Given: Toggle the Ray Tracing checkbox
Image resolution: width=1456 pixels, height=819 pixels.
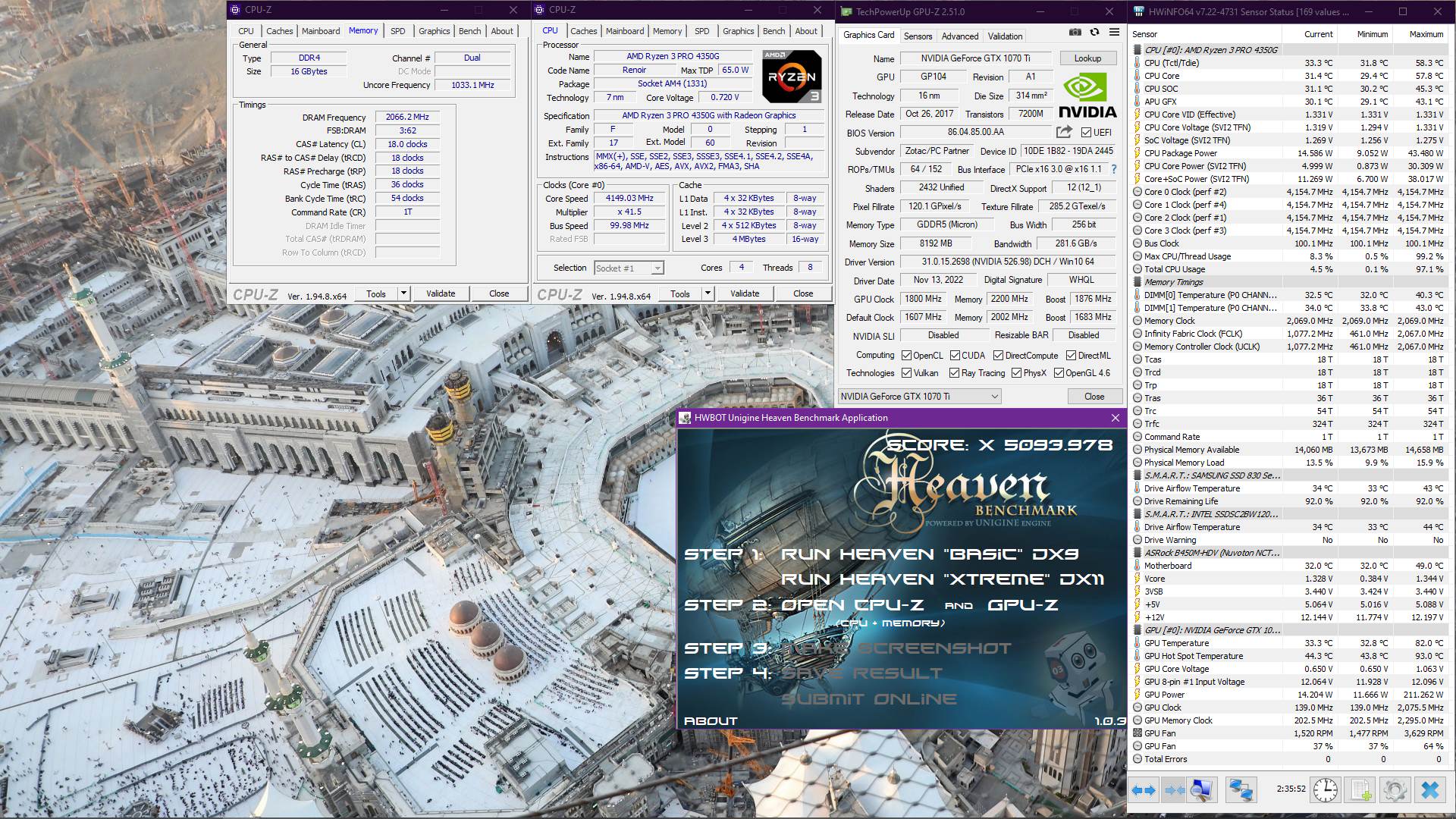Looking at the screenshot, I should click(x=954, y=373).
